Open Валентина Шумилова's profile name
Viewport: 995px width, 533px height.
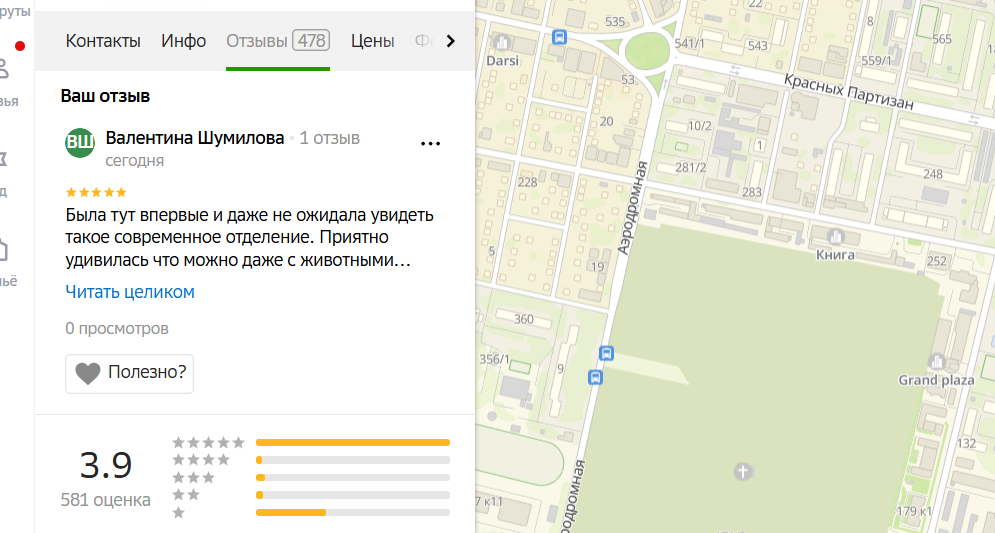coord(195,138)
